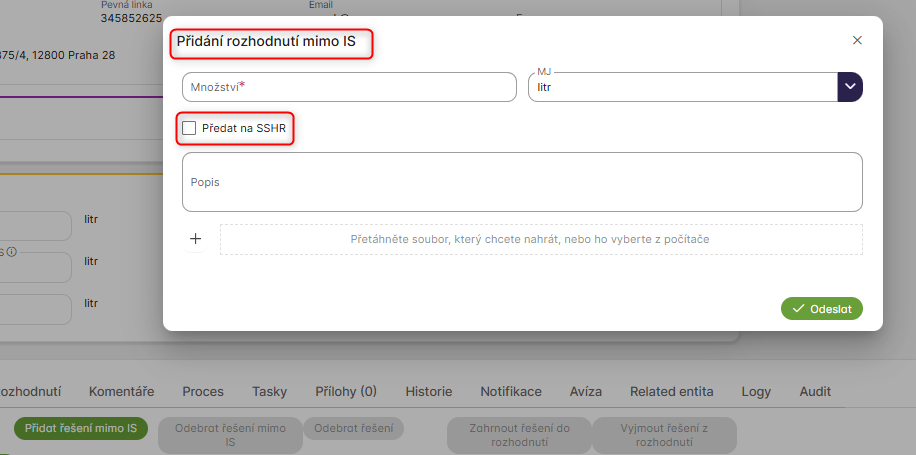Enable the Předat na SSHR checkbox
Viewport: 916px width, 455px height.
click(x=190, y=128)
